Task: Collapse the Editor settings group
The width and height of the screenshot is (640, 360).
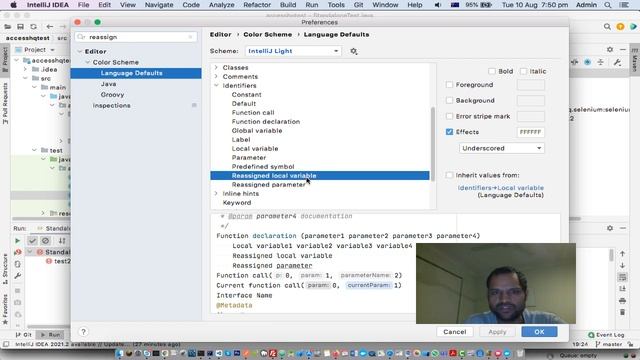Action: pyautogui.click(x=80, y=51)
